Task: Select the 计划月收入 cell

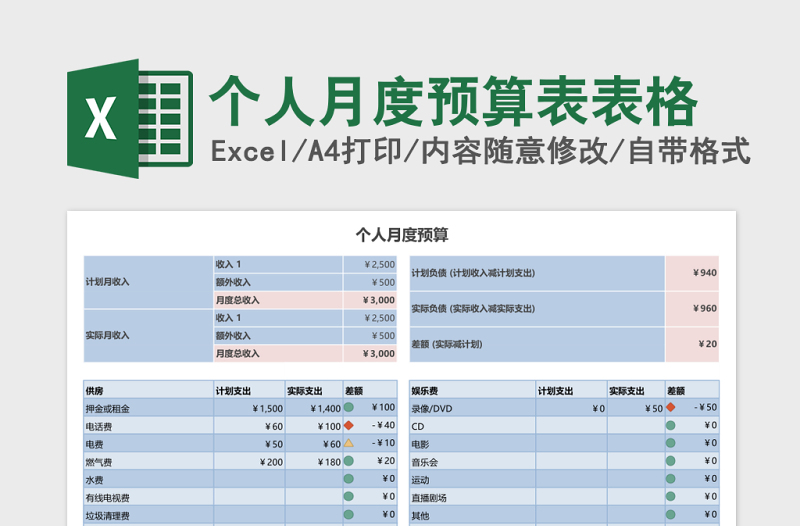Action: [148, 282]
